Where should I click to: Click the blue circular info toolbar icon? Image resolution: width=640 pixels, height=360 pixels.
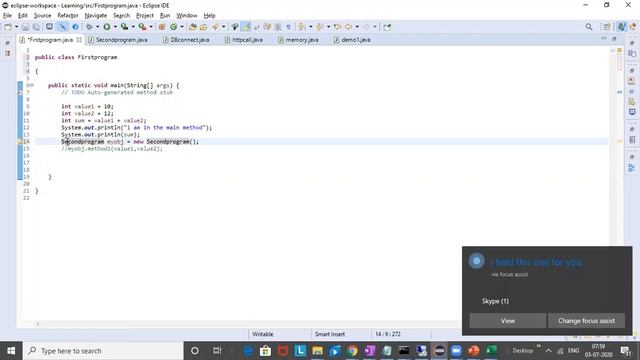(75, 27)
